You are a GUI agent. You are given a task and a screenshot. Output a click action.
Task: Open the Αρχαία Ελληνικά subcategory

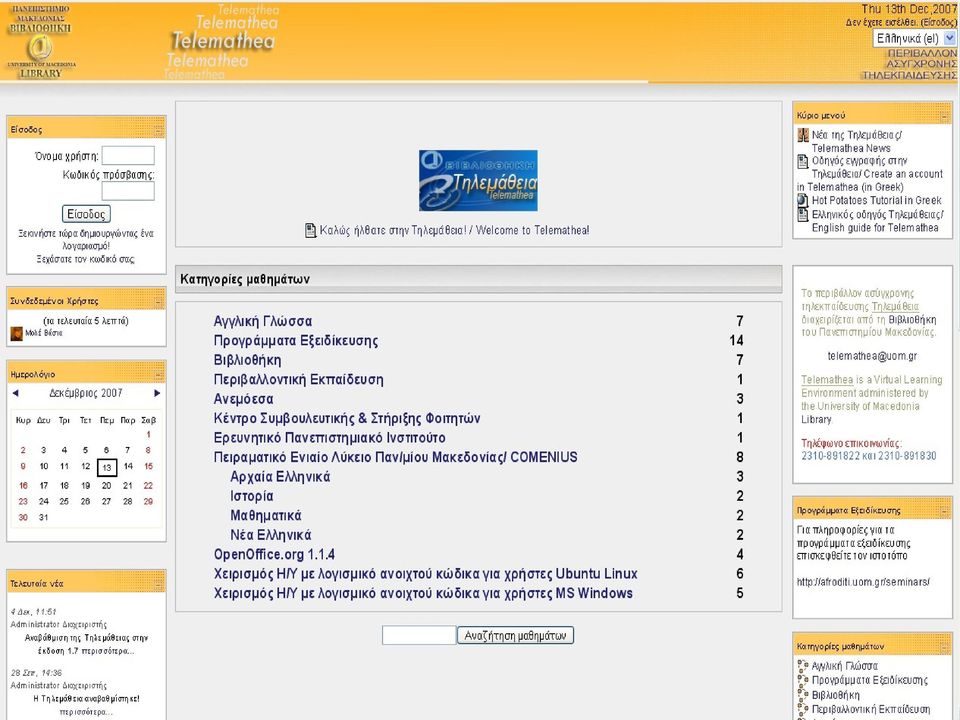tap(280, 477)
